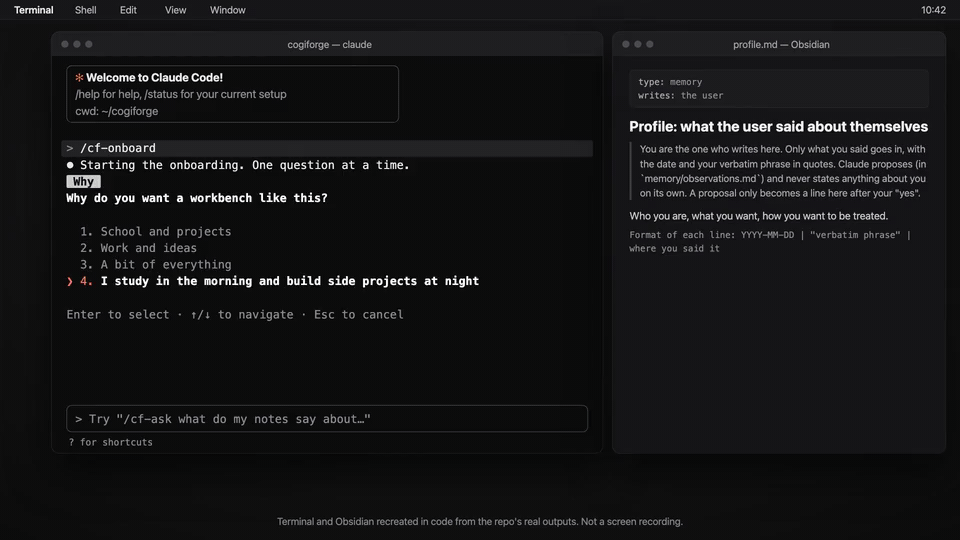
Task: Click question 'Why do you want a workbench'
Action: point(197,198)
